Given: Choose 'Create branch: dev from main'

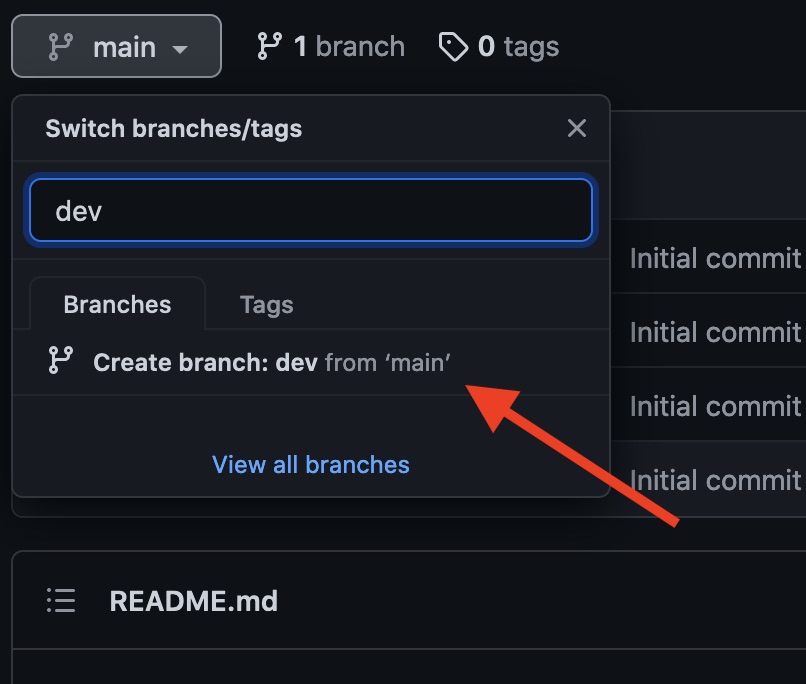Looking at the screenshot, I should [x=270, y=362].
